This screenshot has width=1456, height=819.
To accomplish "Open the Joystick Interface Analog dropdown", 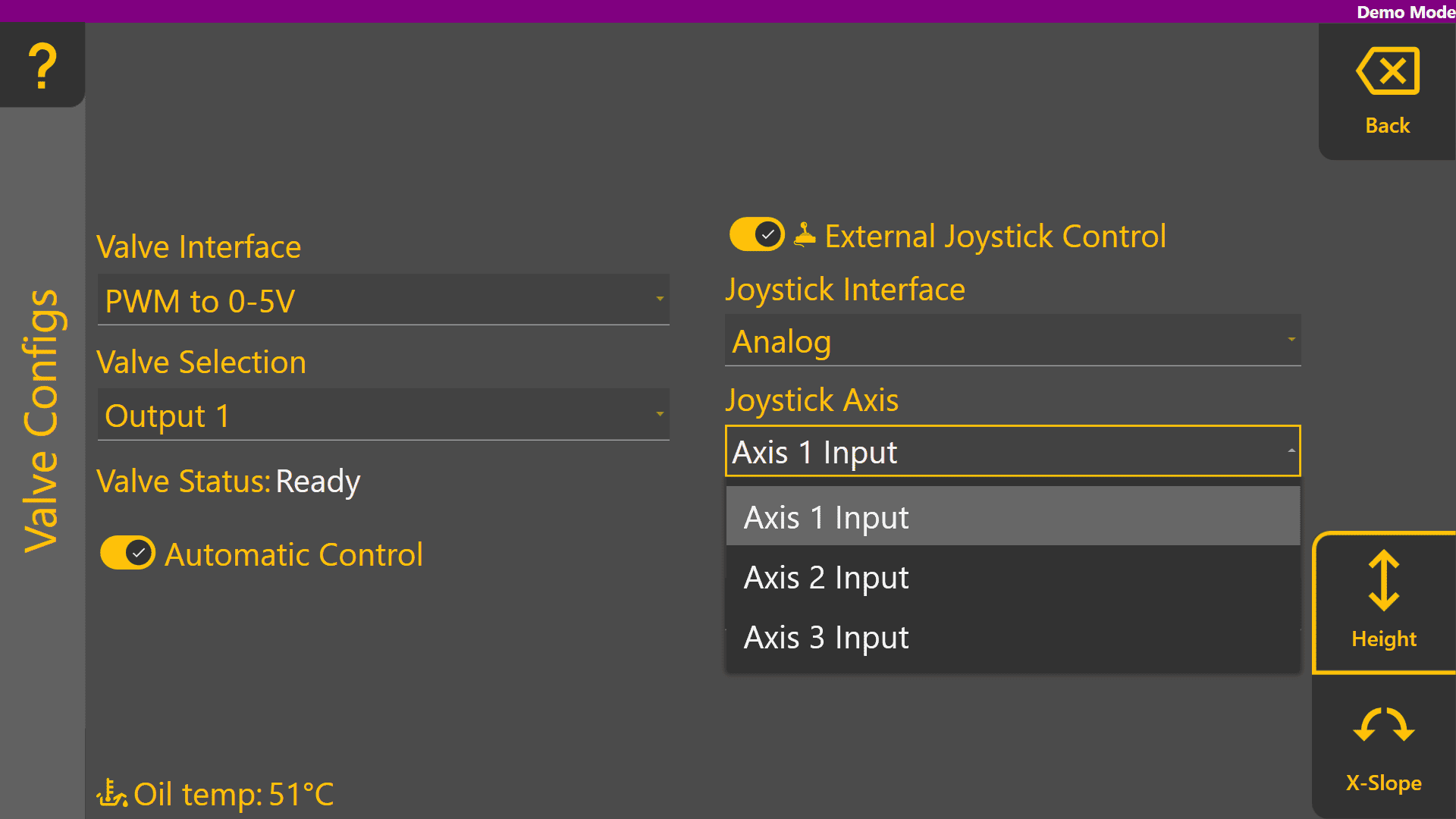I will tap(1012, 340).
